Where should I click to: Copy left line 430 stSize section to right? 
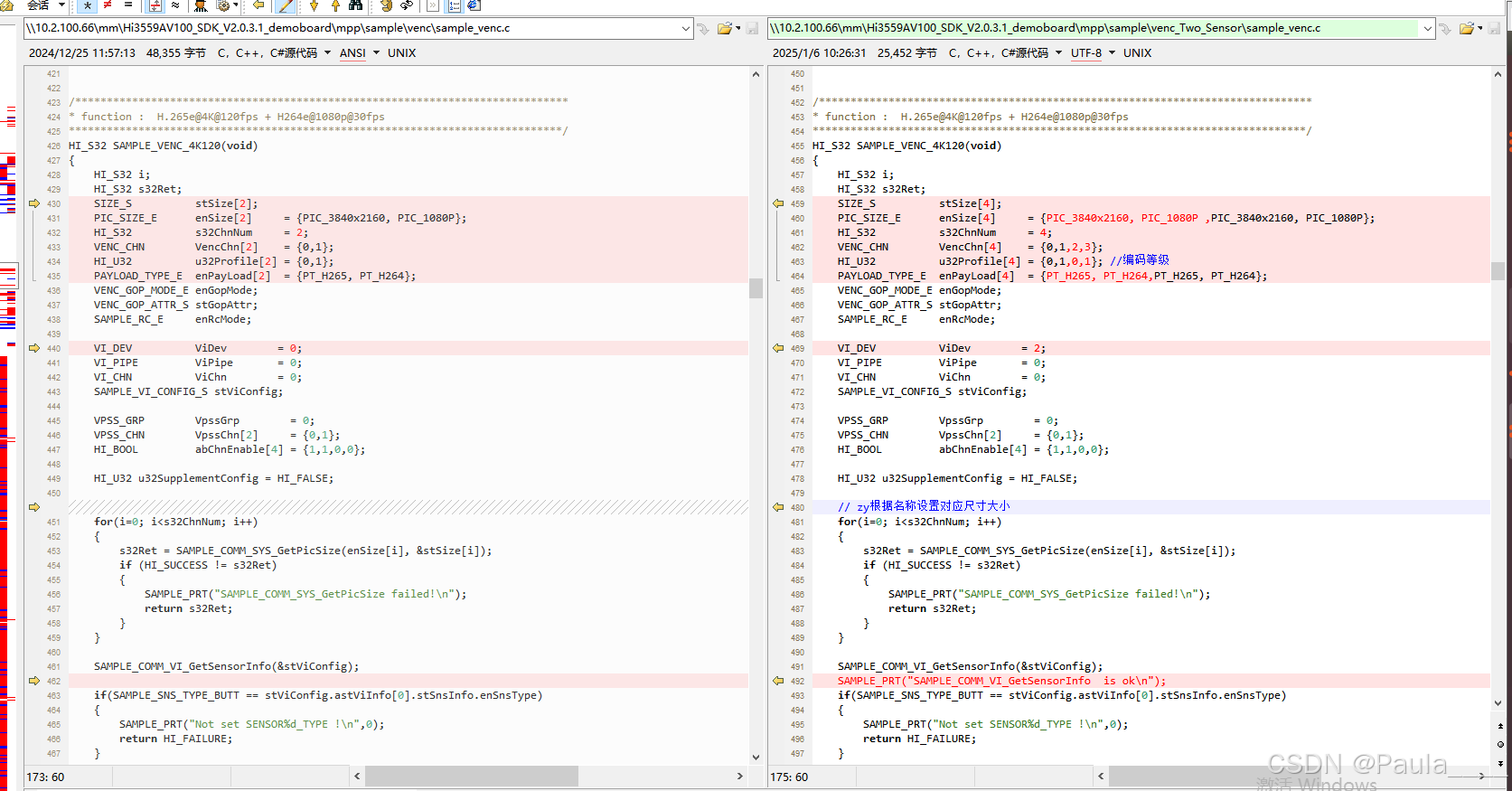(x=34, y=203)
